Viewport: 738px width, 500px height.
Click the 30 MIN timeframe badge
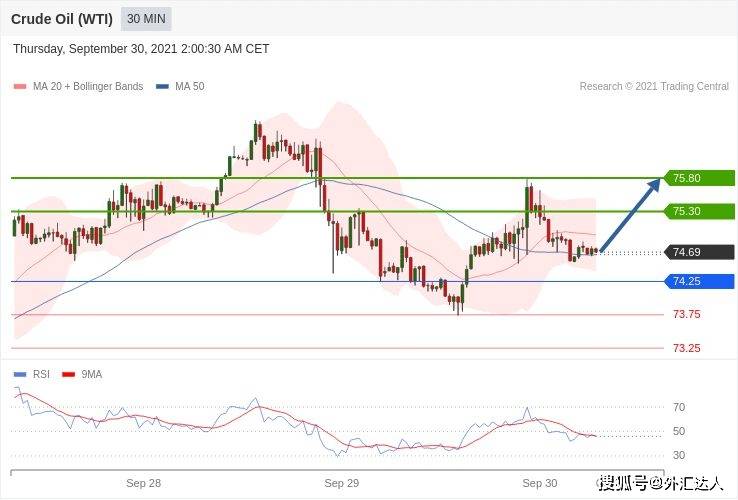tap(146, 19)
